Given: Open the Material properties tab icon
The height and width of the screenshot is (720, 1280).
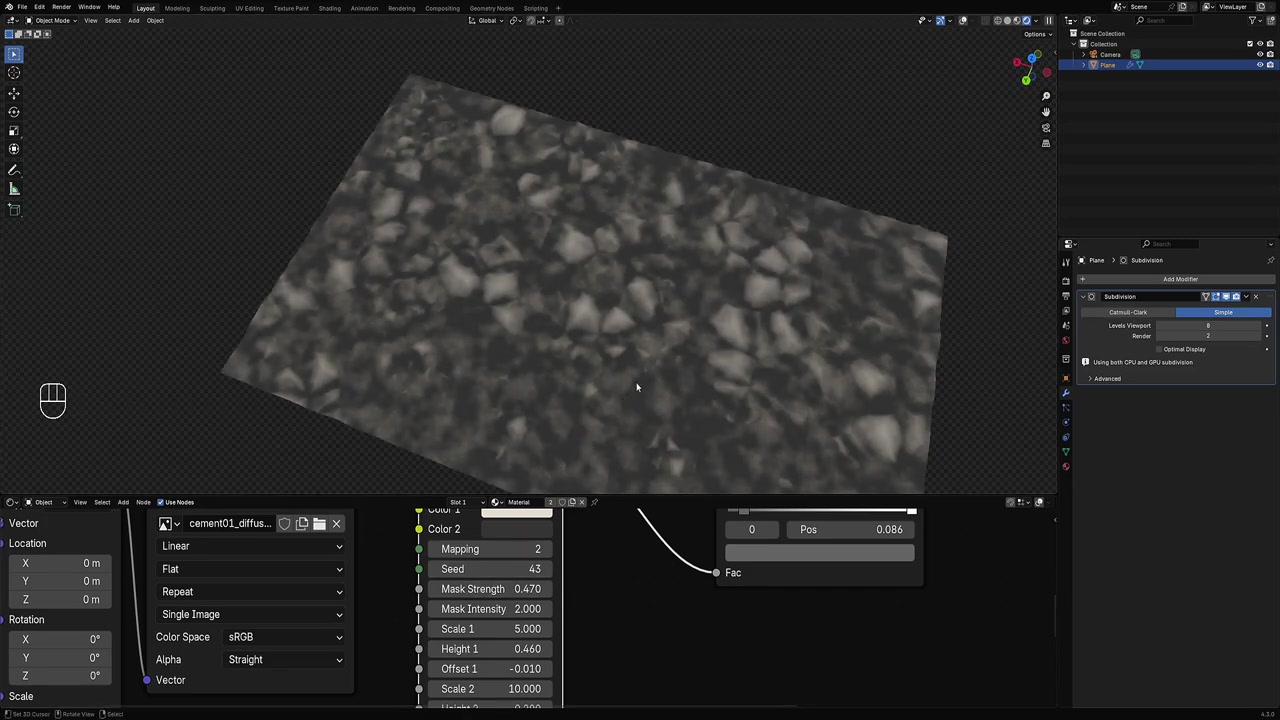Looking at the screenshot, I should [1066, 467].
